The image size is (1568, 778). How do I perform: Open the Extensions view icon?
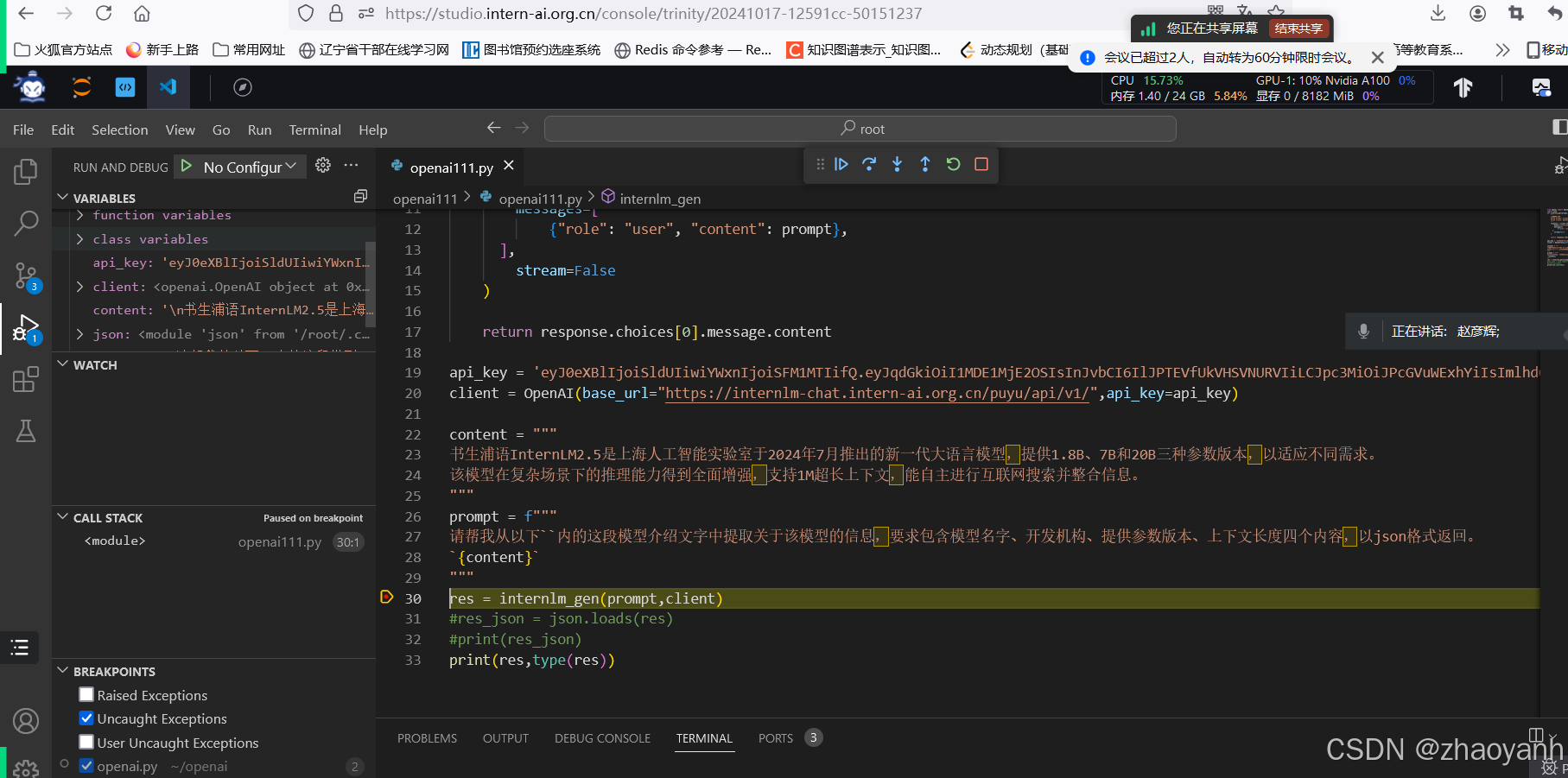[x=25, y=379]
